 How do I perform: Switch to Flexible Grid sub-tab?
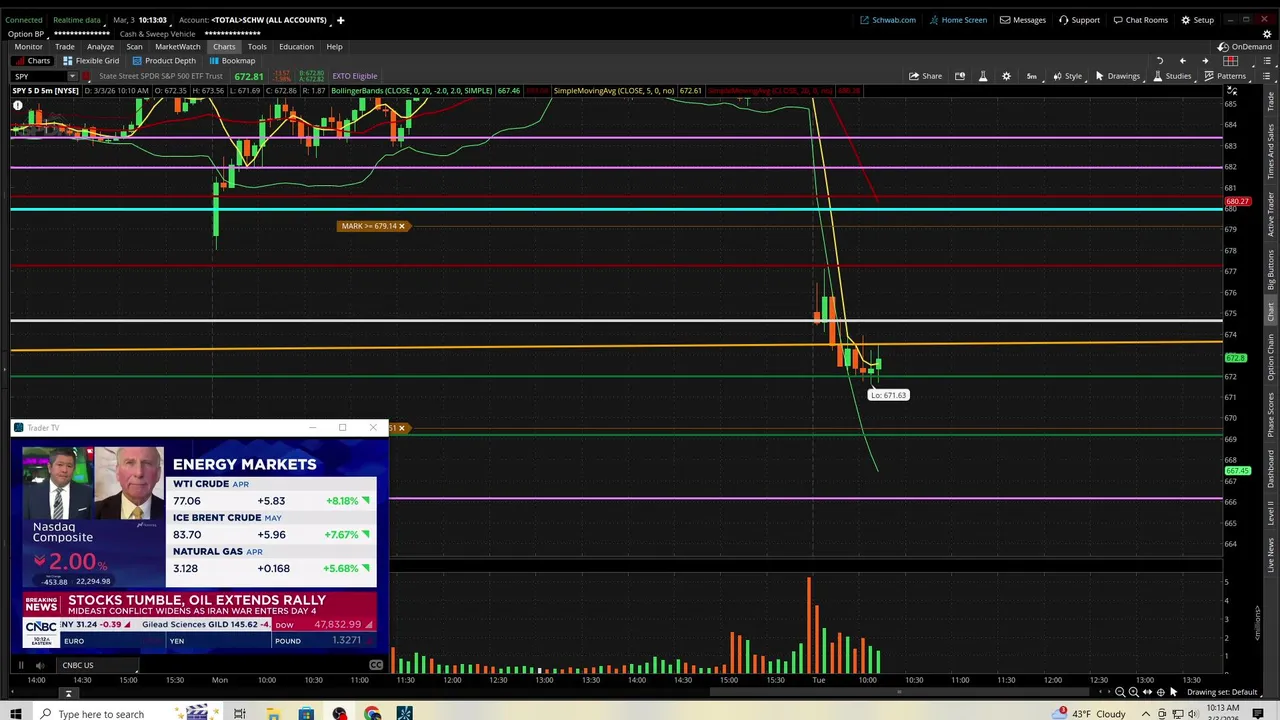[x=90, y=61]
